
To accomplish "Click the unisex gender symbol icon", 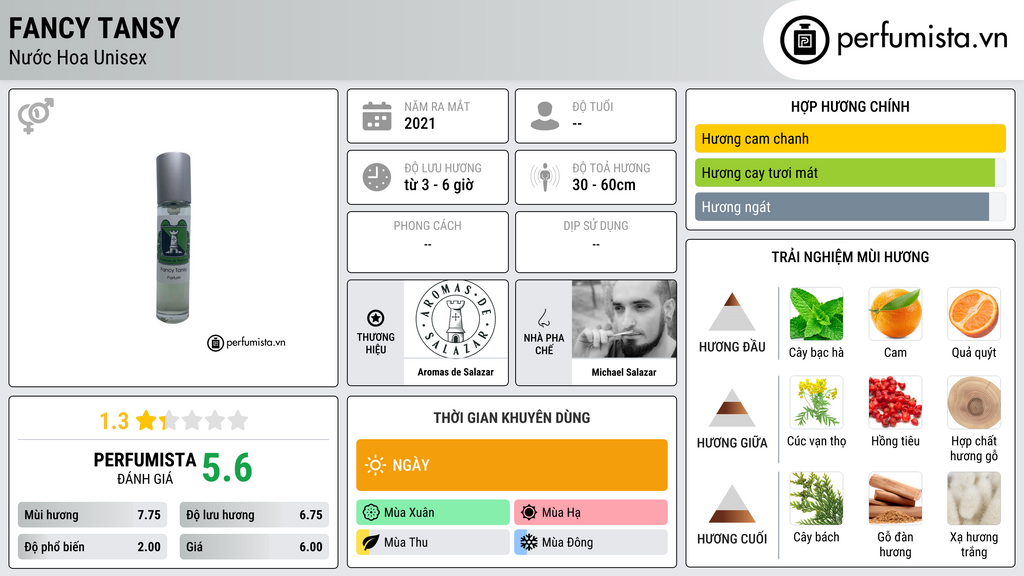I will tap(36, 116).
